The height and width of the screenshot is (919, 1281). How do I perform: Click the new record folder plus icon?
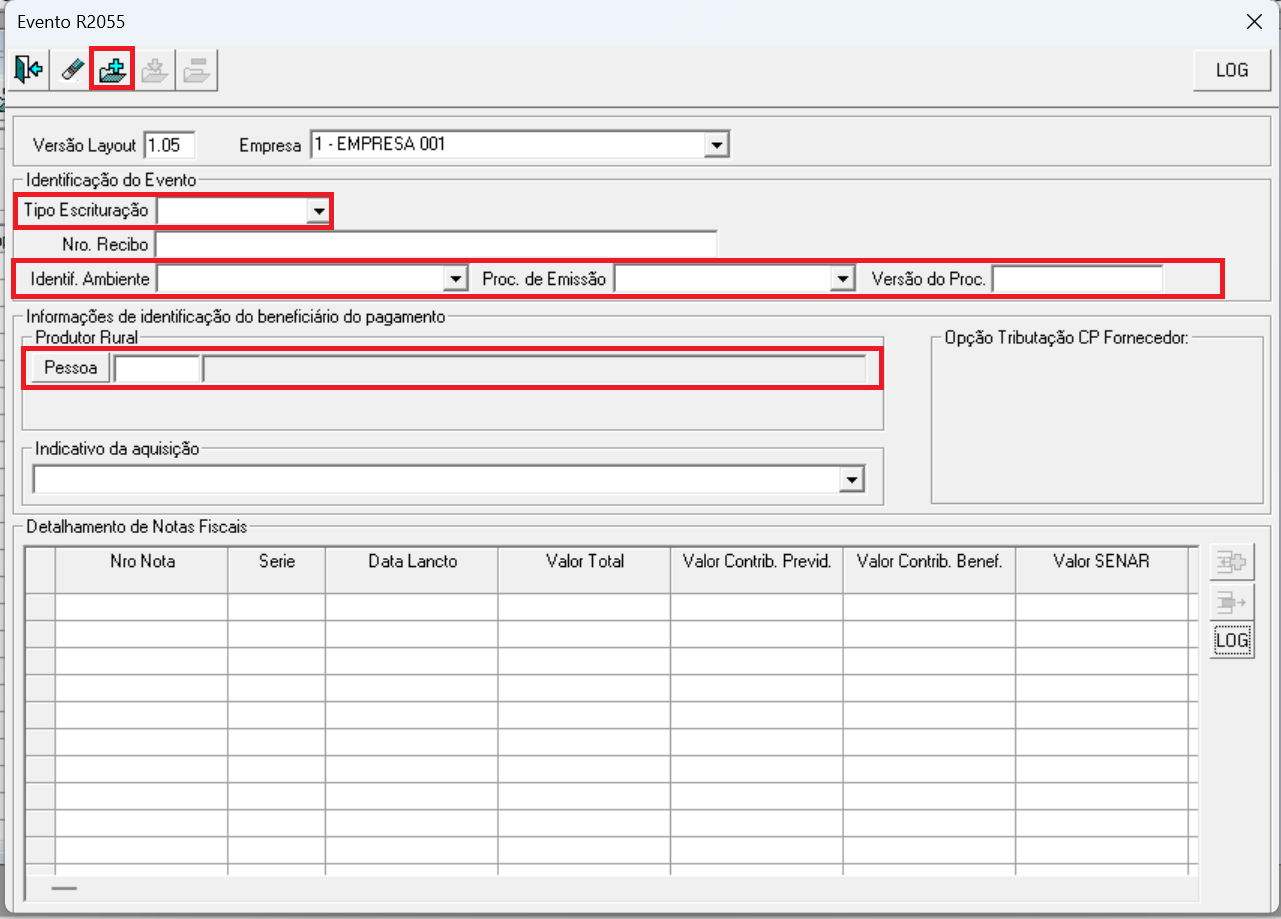pos(112,70)
